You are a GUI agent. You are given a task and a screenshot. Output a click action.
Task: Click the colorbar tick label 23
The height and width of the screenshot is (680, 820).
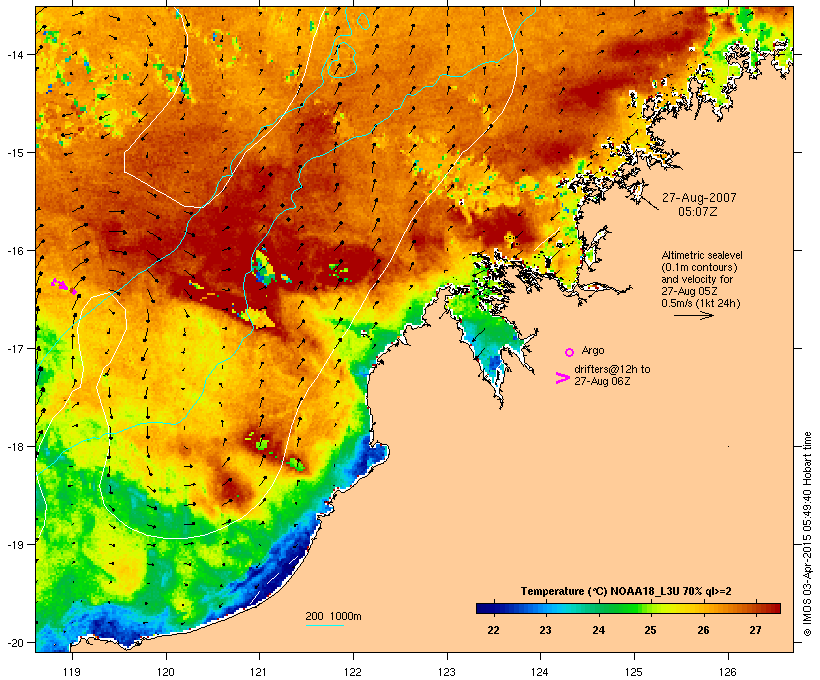(545, 630)
